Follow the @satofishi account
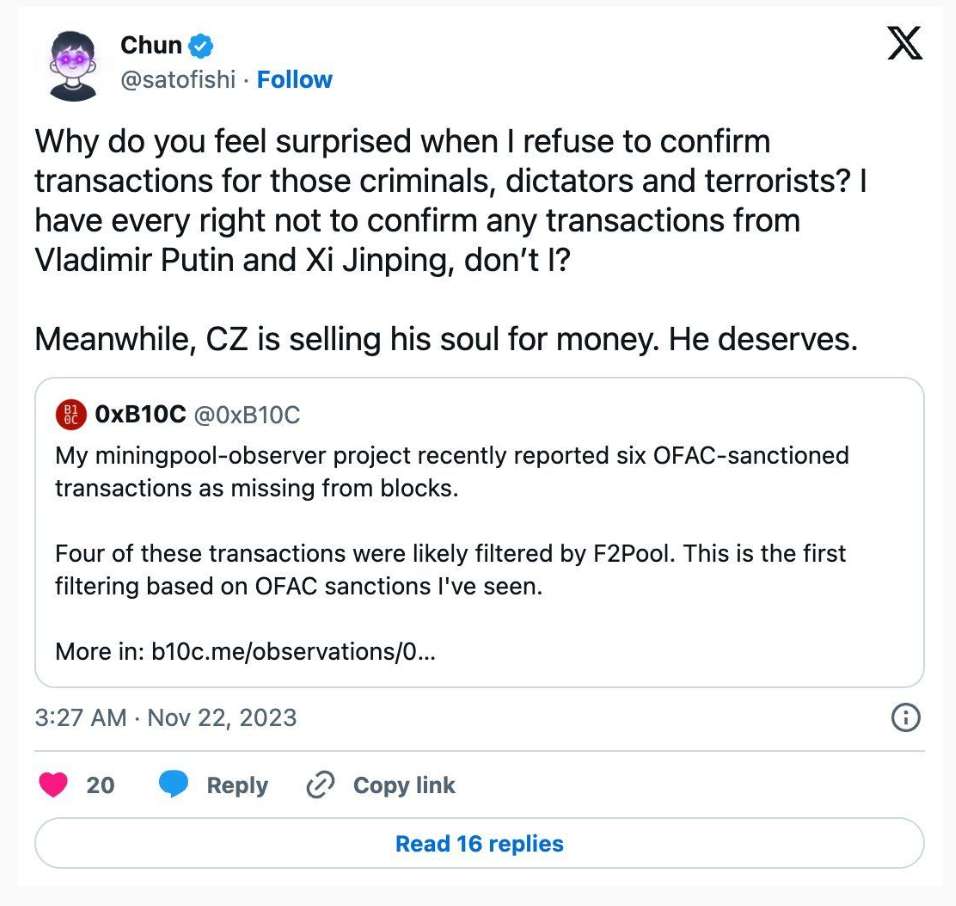 (295, 80)
